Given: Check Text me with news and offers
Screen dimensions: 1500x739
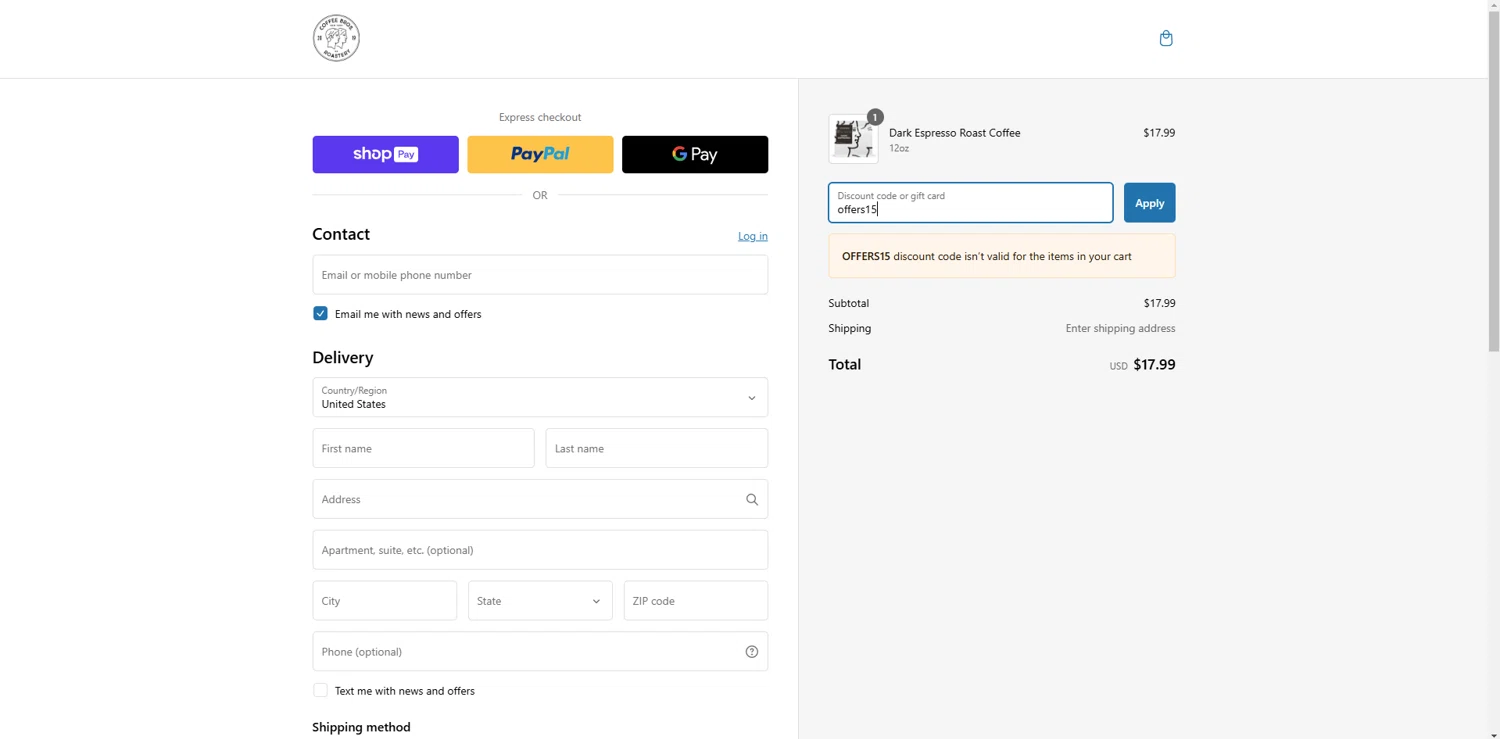Looking at the screenshot, I should coord(320,690).
